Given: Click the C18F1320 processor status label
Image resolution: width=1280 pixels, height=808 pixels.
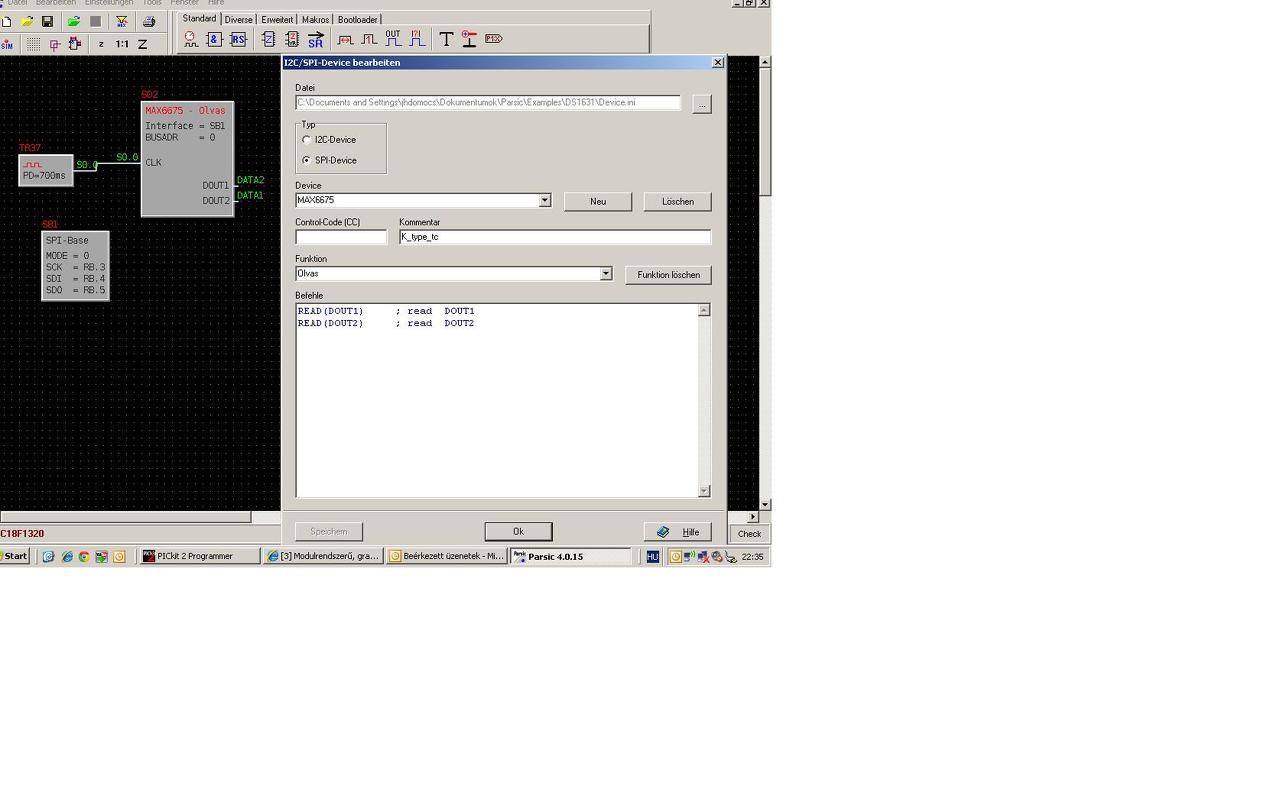Looking at the screenshot, I should [x=22, y=534].
